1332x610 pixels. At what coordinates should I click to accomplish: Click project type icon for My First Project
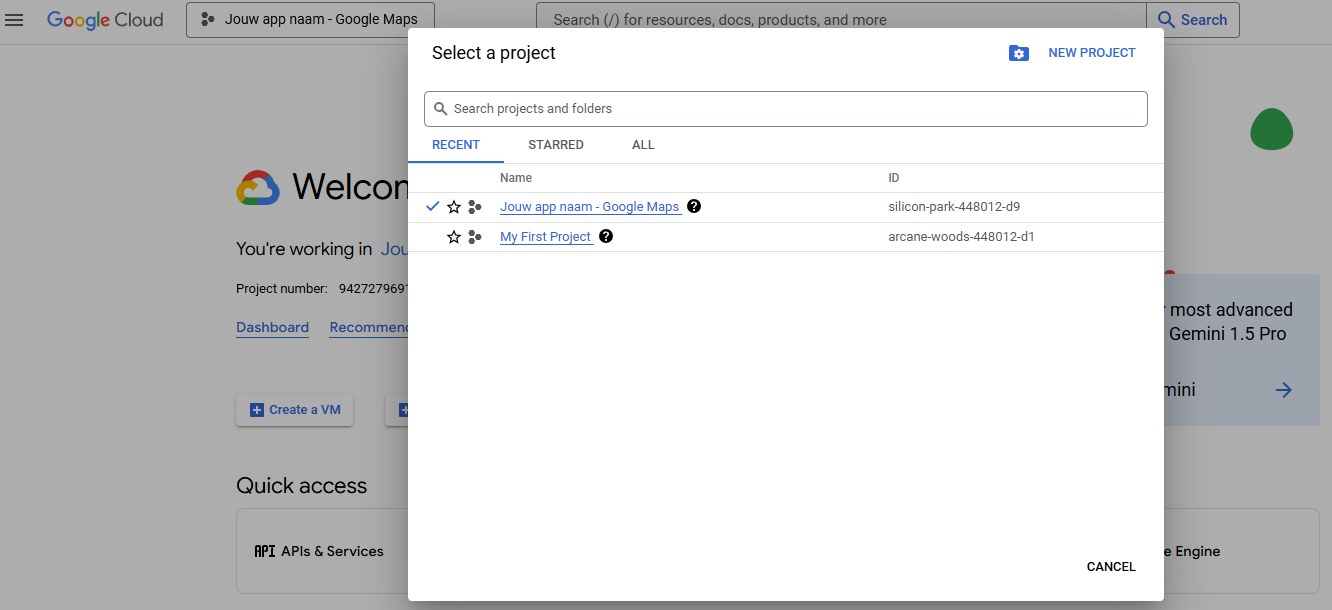click(475, 237)
